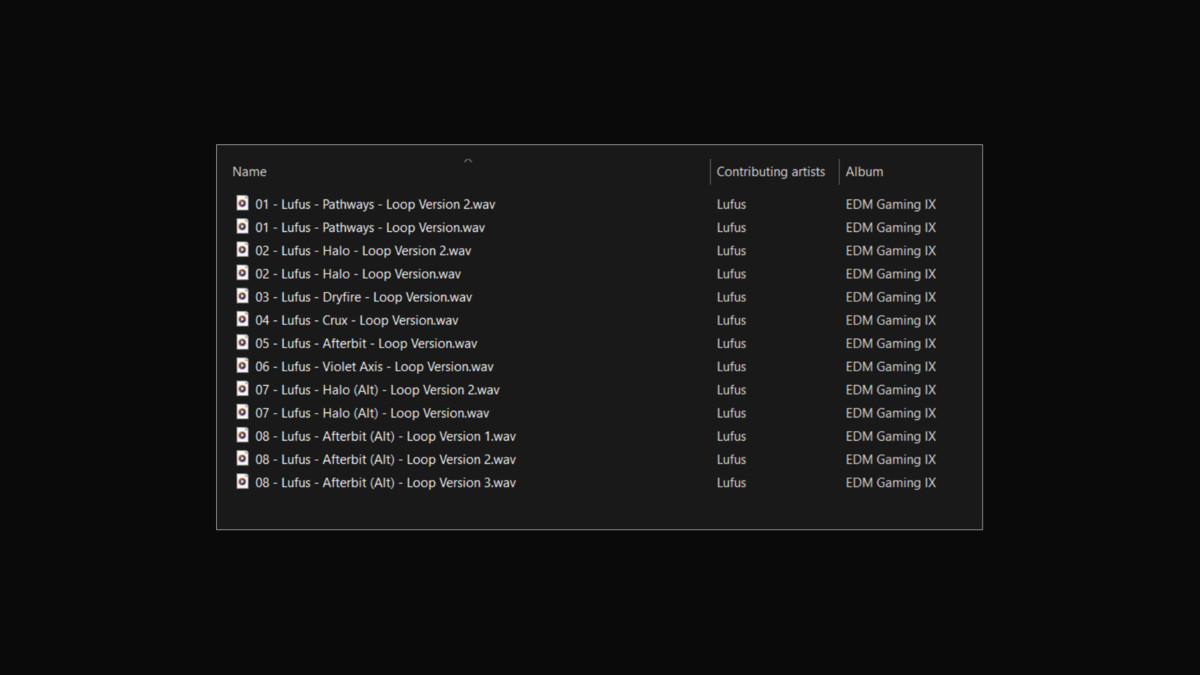The height and width of the screenshot is (675, 1200).
Task: Sort by the Contributing artists column
Action: [x=770, y=172]
